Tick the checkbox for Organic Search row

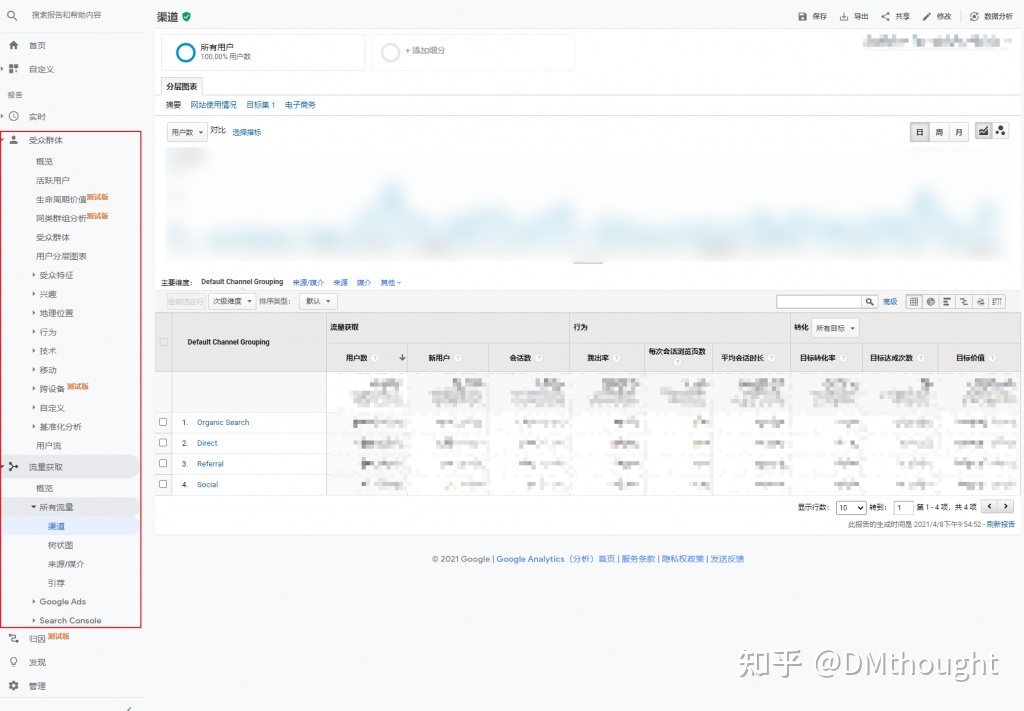[163, 422]
